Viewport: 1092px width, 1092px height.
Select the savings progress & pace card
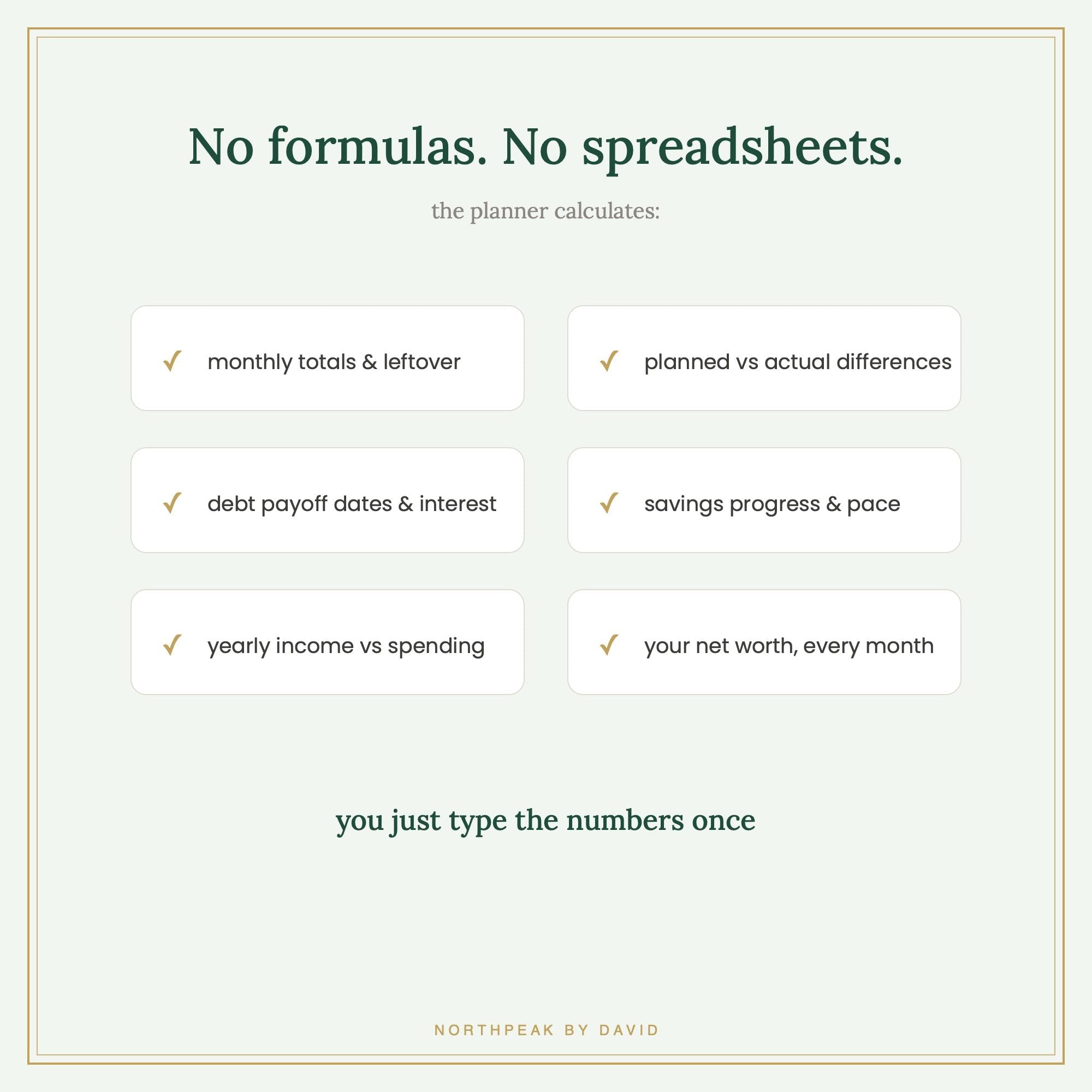click(764, 500)
